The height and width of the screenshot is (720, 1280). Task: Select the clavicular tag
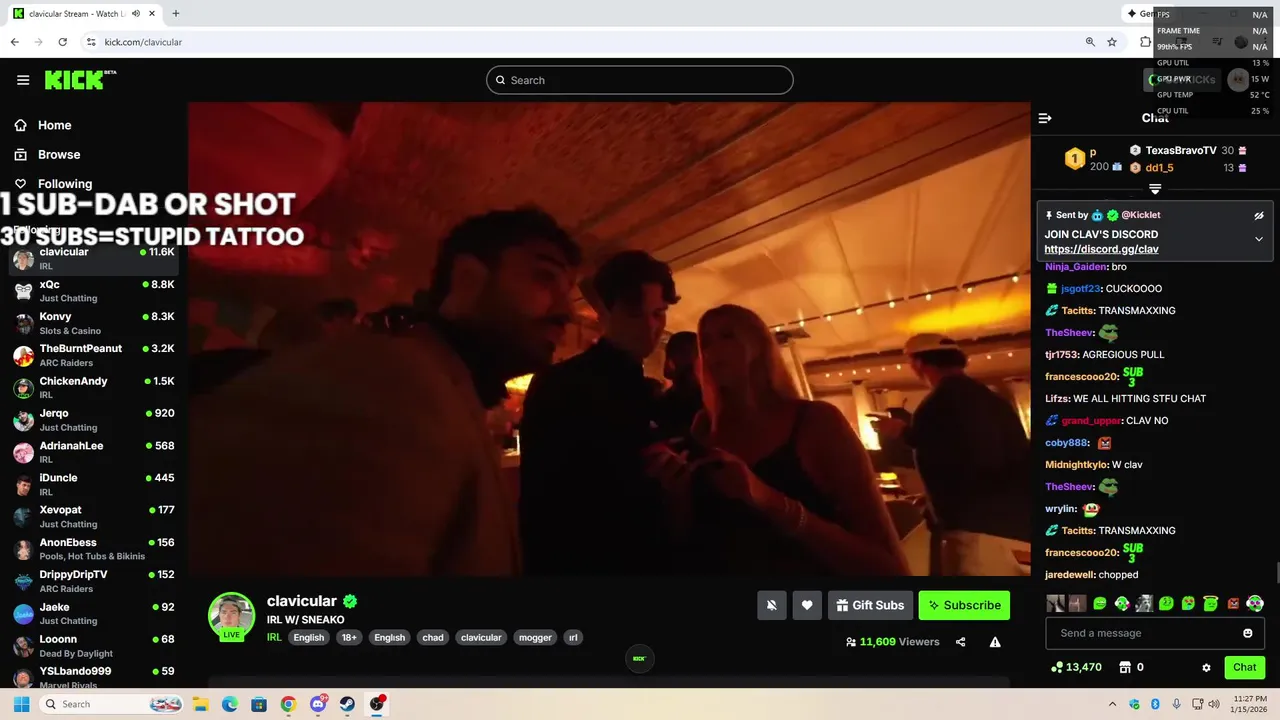[481, 637]
